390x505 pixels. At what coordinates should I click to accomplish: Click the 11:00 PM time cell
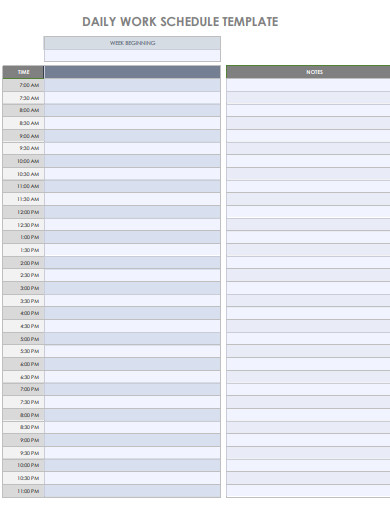(x=23, y=491)
